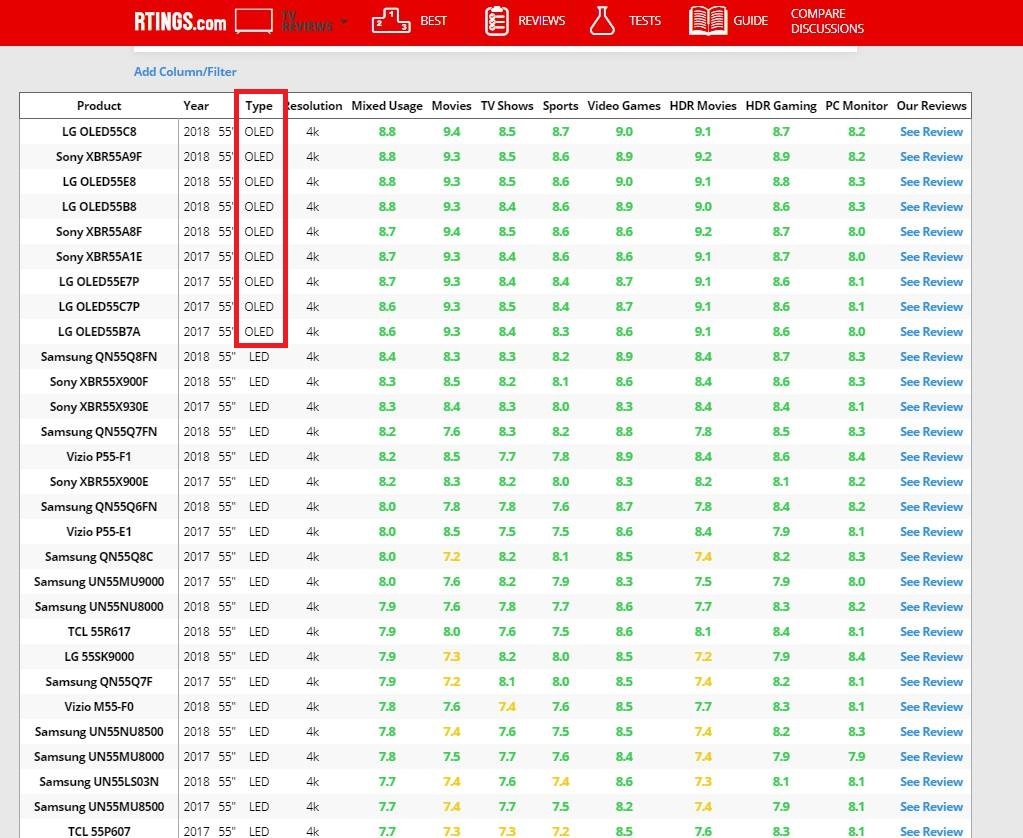Select the Samsung UN55MU9000 product name
The height and width of the screenshot is (838, 1023).
coord(99,582)
